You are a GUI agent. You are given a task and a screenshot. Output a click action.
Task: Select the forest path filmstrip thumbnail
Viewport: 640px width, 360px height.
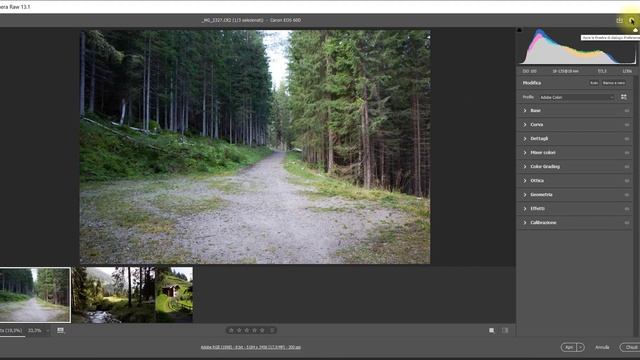click(x=35, y=295)
